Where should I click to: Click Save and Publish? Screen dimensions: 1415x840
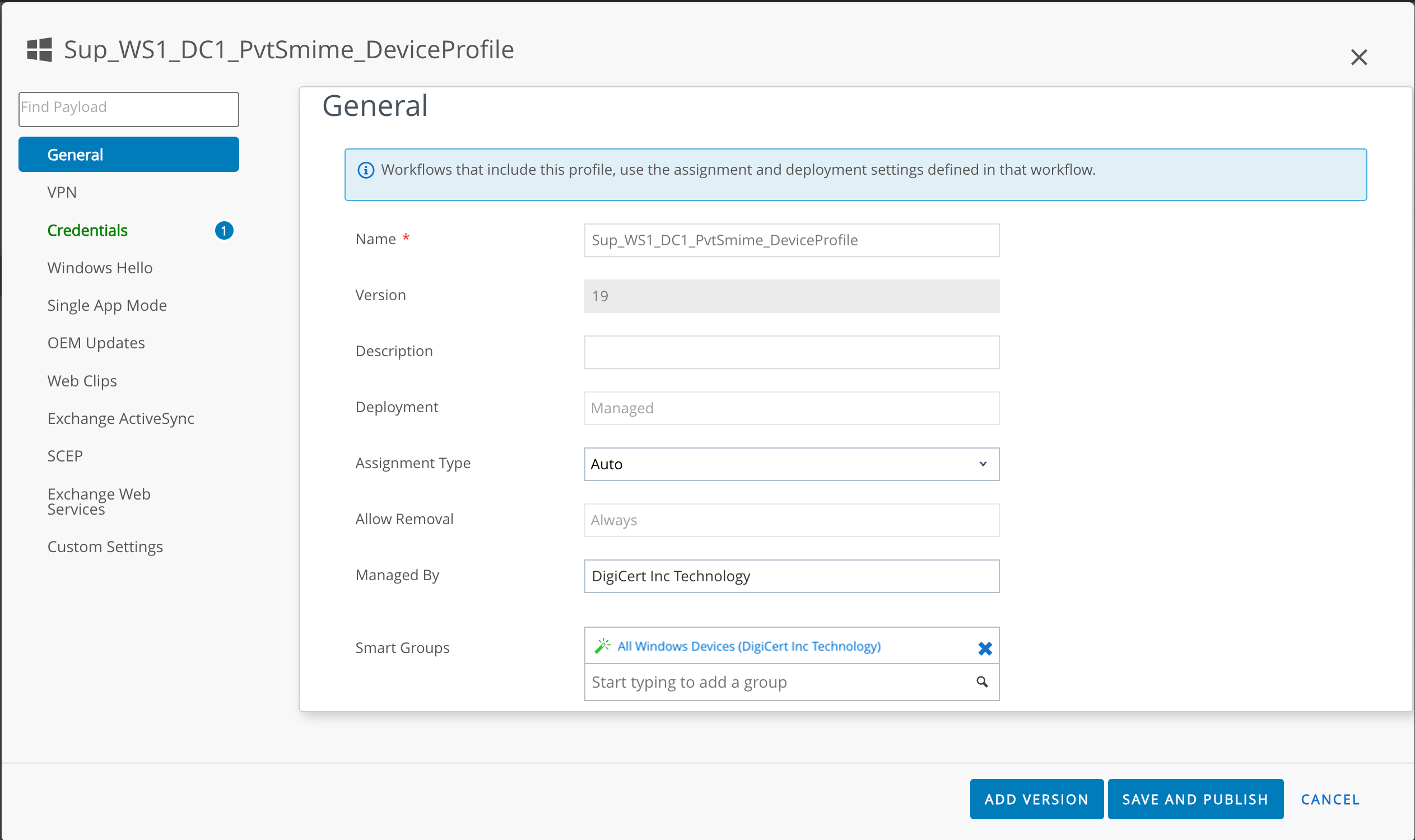pos(1195,799)
